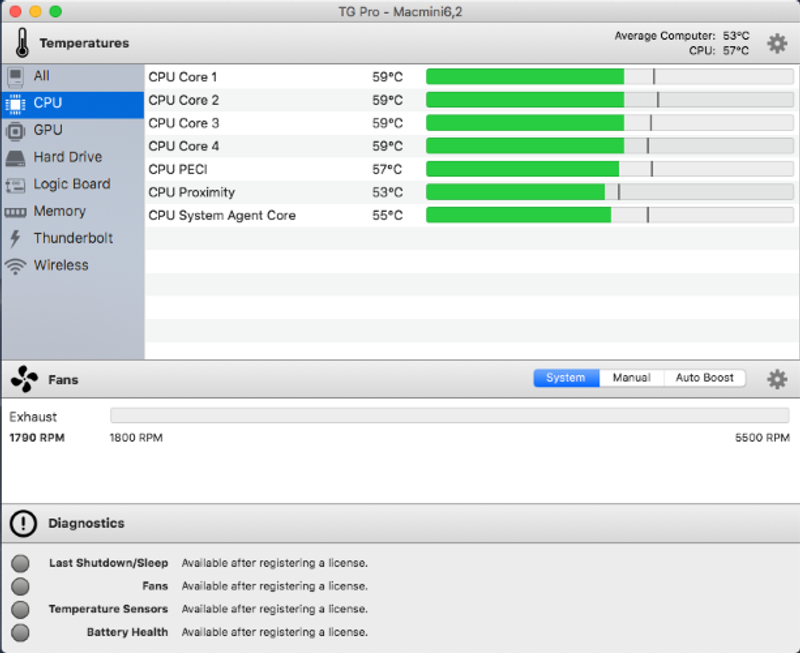Open Fans settings gear

(x=776, y=379)
